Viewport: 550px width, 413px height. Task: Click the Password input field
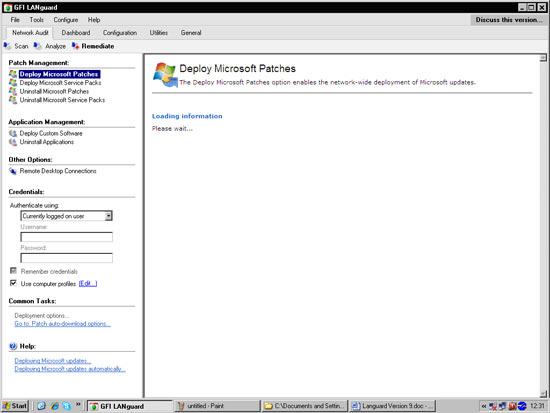click(x=67, y=258)
